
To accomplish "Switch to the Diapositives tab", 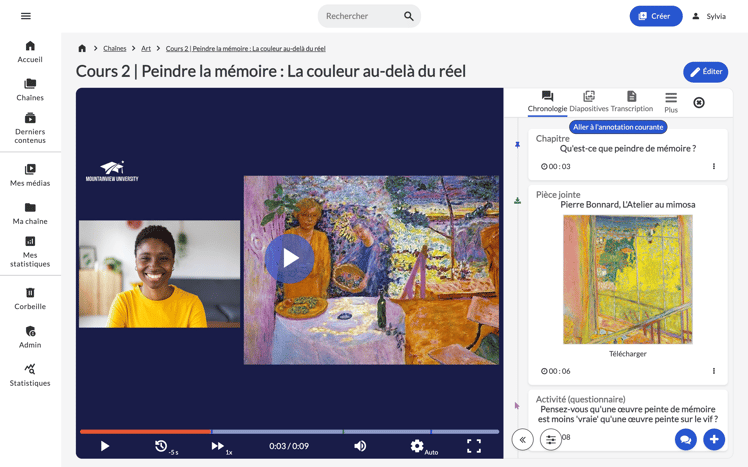I will point(588,102).
